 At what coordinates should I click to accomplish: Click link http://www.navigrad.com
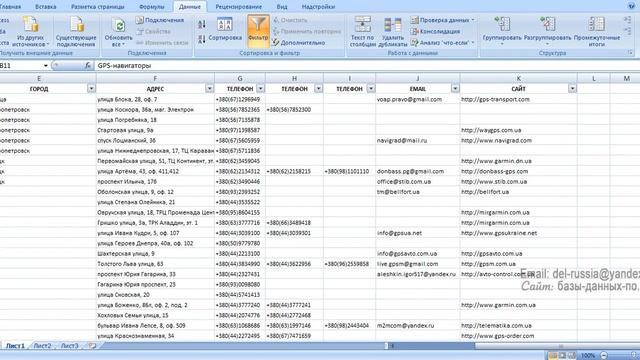click(496, 140)
